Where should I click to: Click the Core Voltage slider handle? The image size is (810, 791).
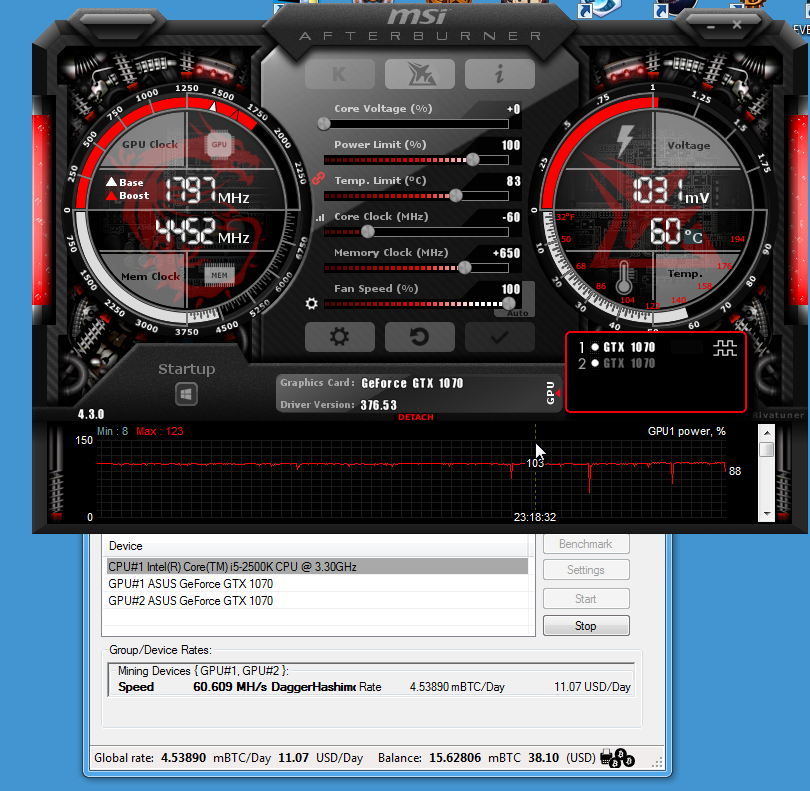coord(324,123)
